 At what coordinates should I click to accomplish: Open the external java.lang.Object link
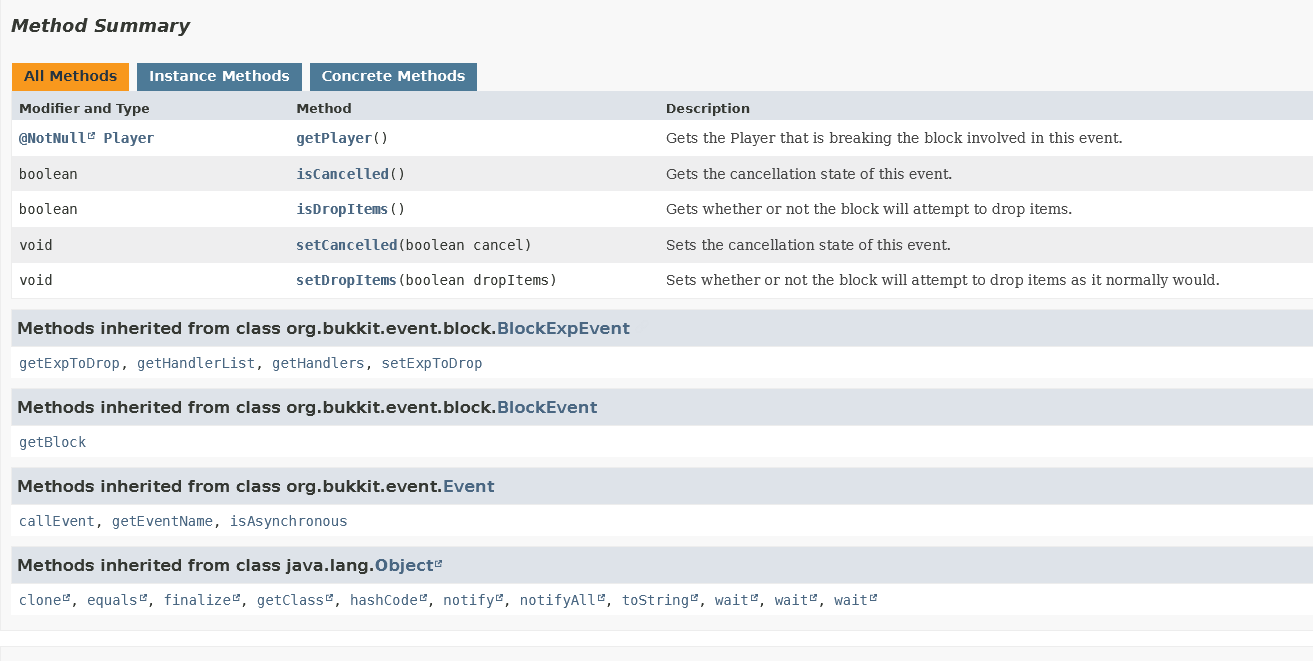click(x=404, y=565)
